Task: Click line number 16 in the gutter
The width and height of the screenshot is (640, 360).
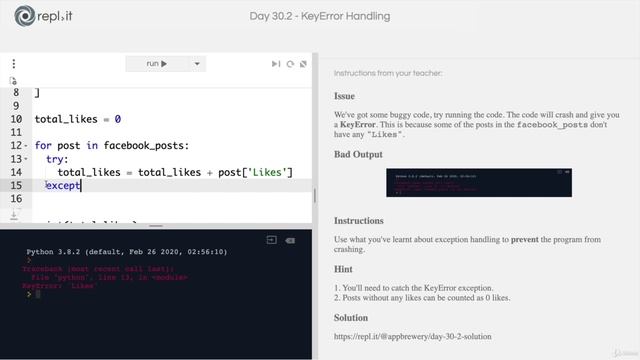Action: pos(16,199)
